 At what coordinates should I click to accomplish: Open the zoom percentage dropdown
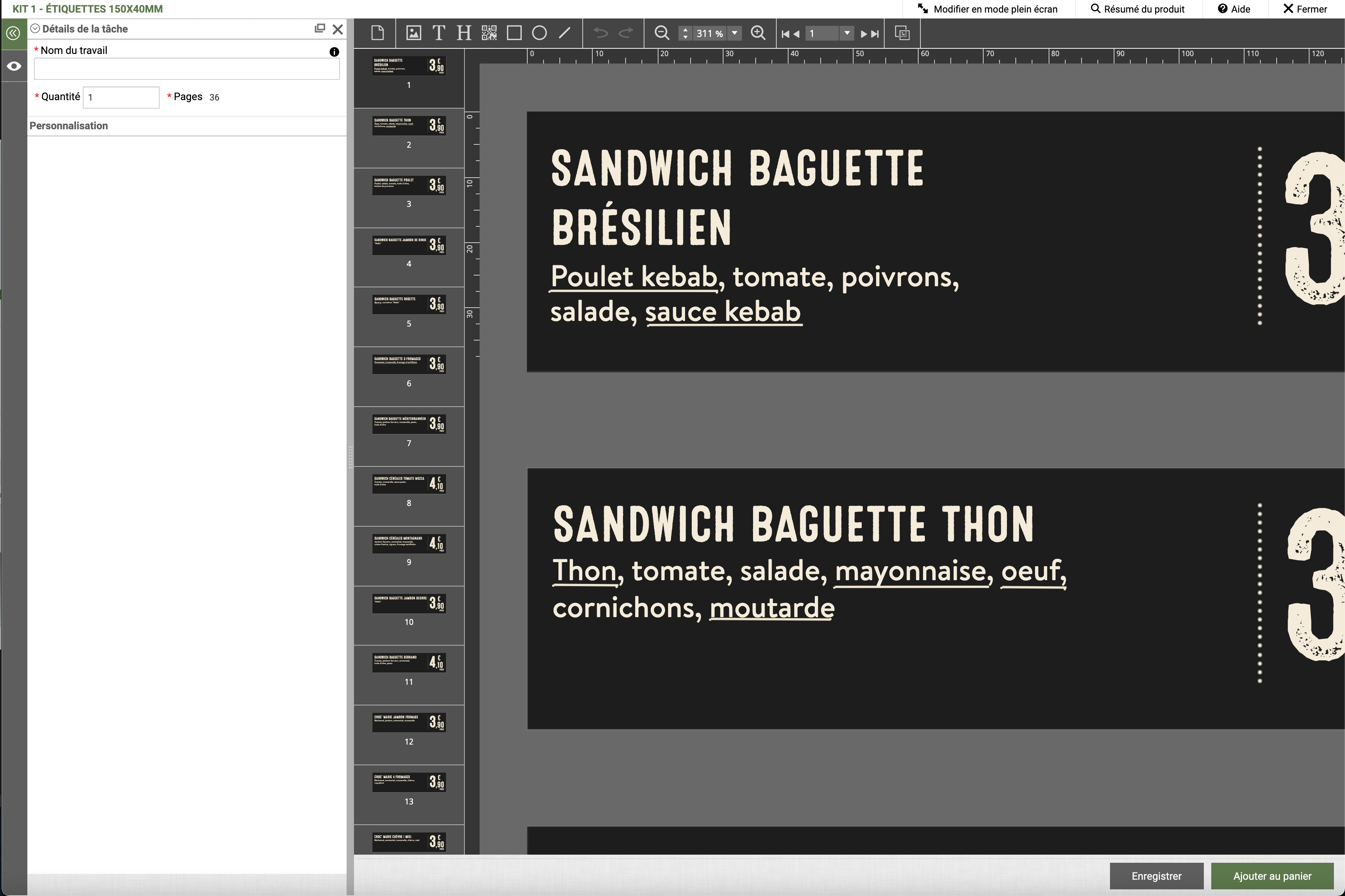click(735, 33)
